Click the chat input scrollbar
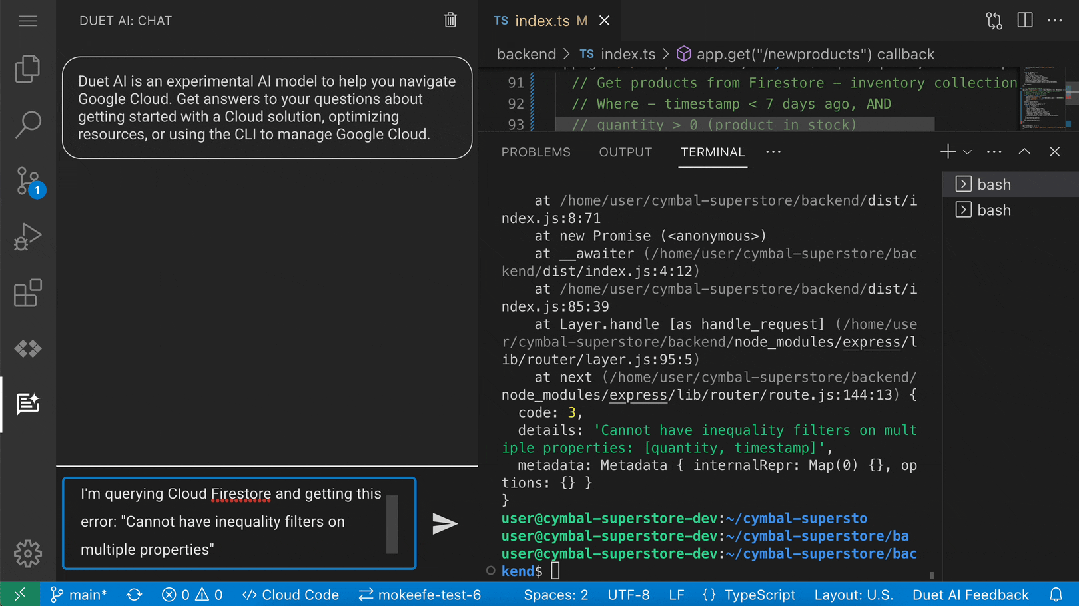1079x606 pixels. click(x=392, y=523)
